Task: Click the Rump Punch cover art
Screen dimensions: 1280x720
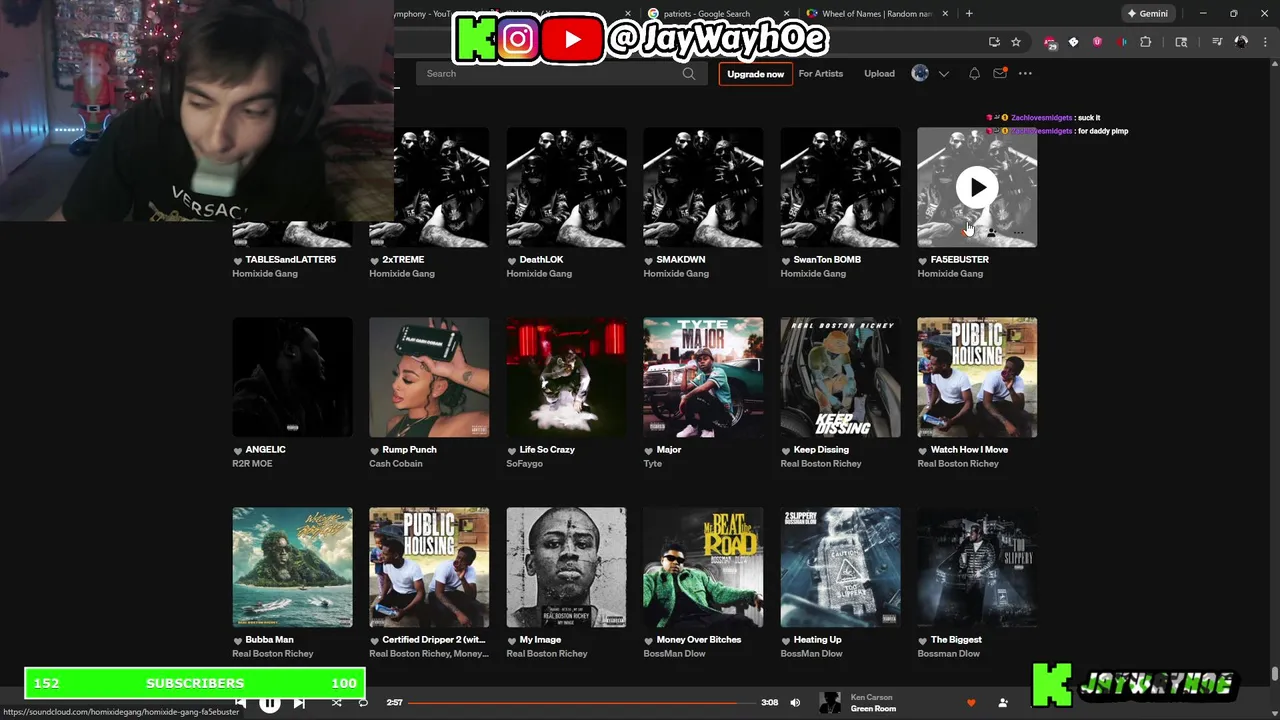Action: [429, 377]
